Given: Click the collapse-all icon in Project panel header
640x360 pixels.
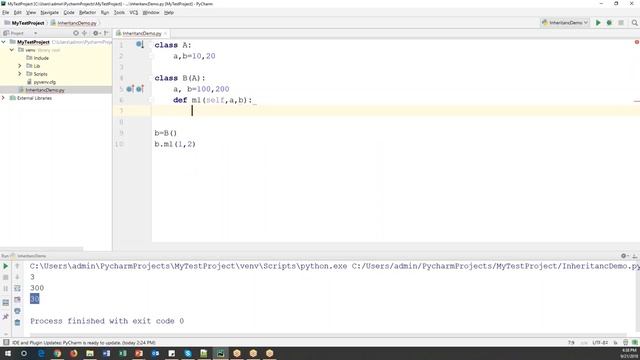Looking at the screenshot, I should point(84,33).
